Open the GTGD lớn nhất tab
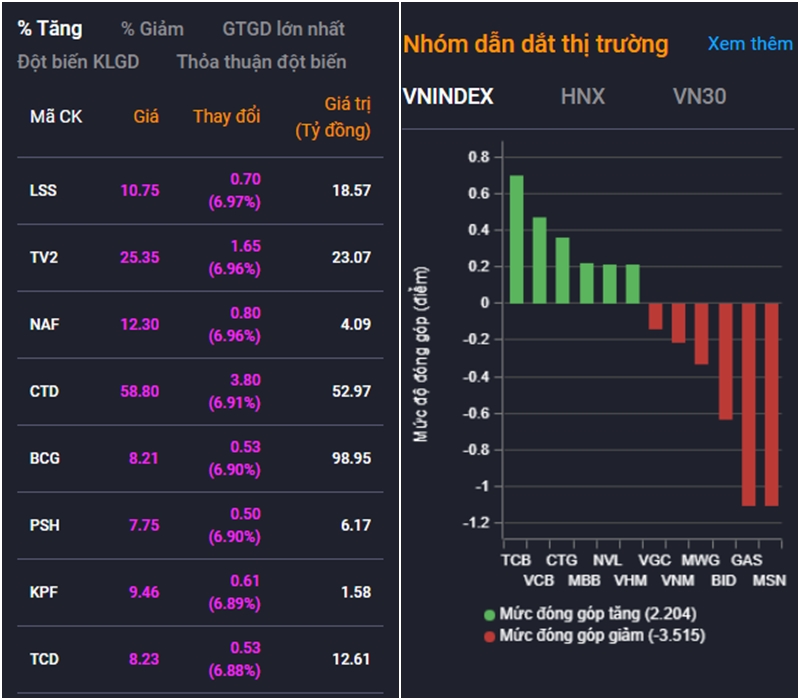Screen dimensions: 800x700 pos(283,29)
